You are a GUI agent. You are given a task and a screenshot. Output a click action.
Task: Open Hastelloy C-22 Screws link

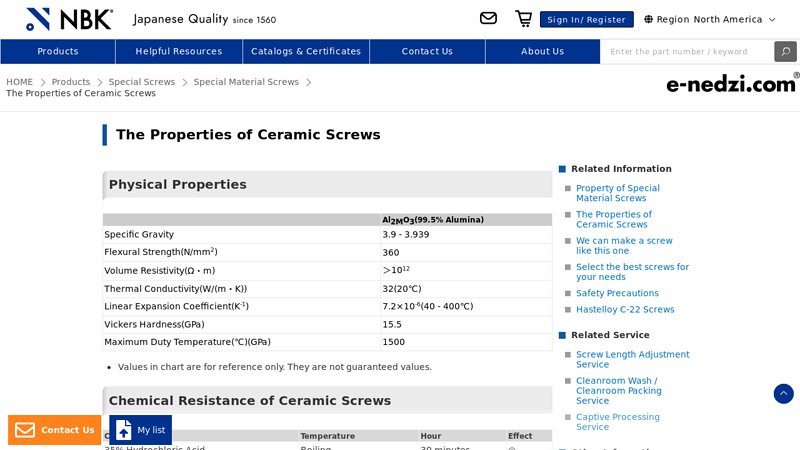coord(625,310)
